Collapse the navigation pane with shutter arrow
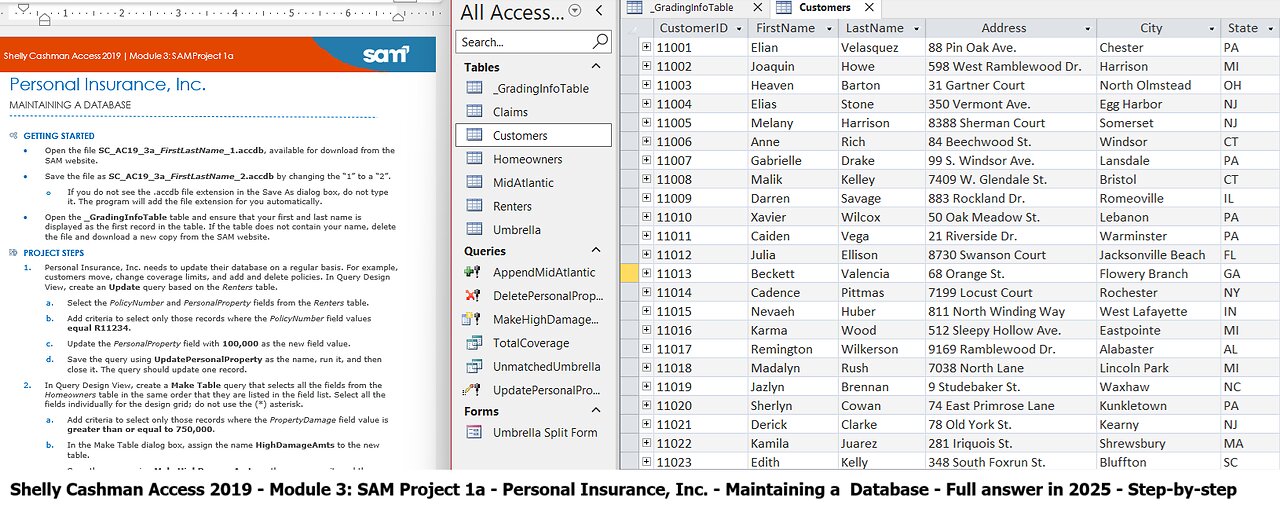The image size is (1280, 509). point(599,11)
